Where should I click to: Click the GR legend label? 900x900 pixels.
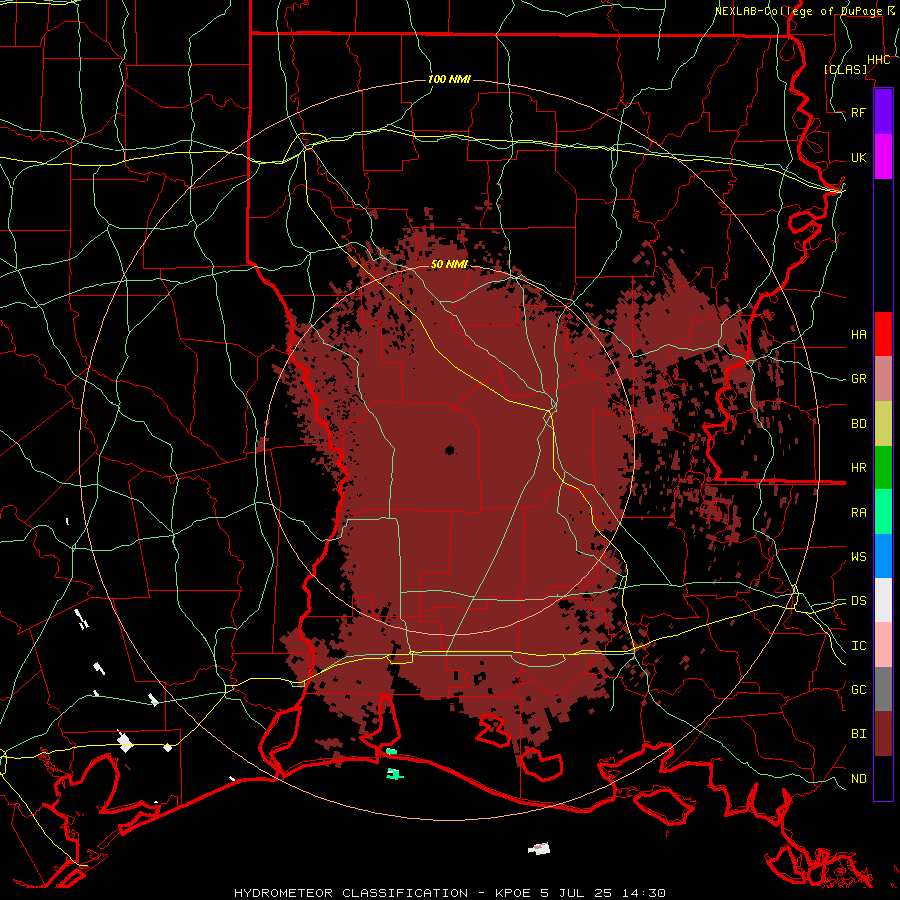(x=858, y=379)
